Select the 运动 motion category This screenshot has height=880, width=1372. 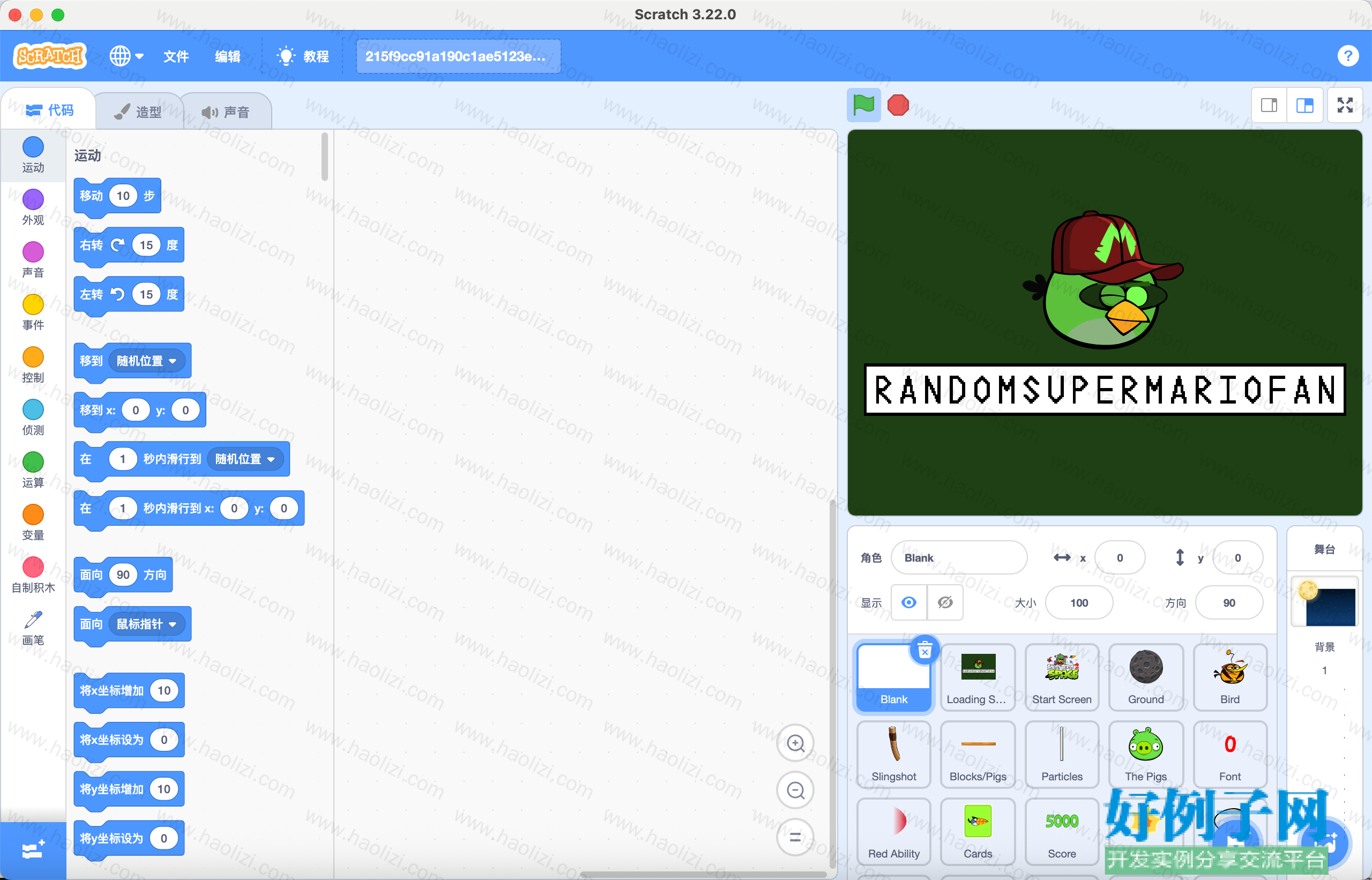[x=33, y=155]
